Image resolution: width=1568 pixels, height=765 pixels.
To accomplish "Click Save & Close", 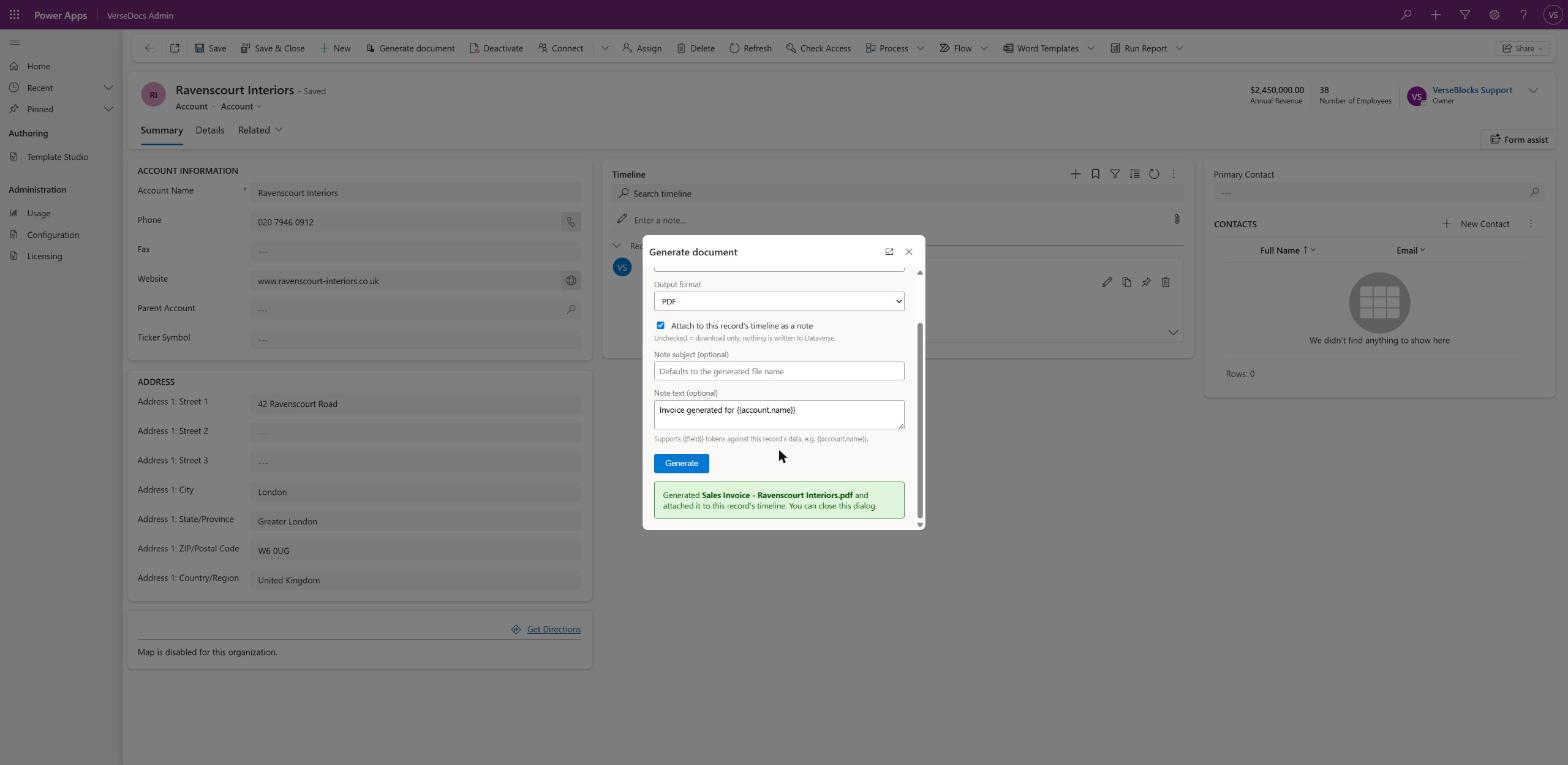I will [x=272, y=48].
